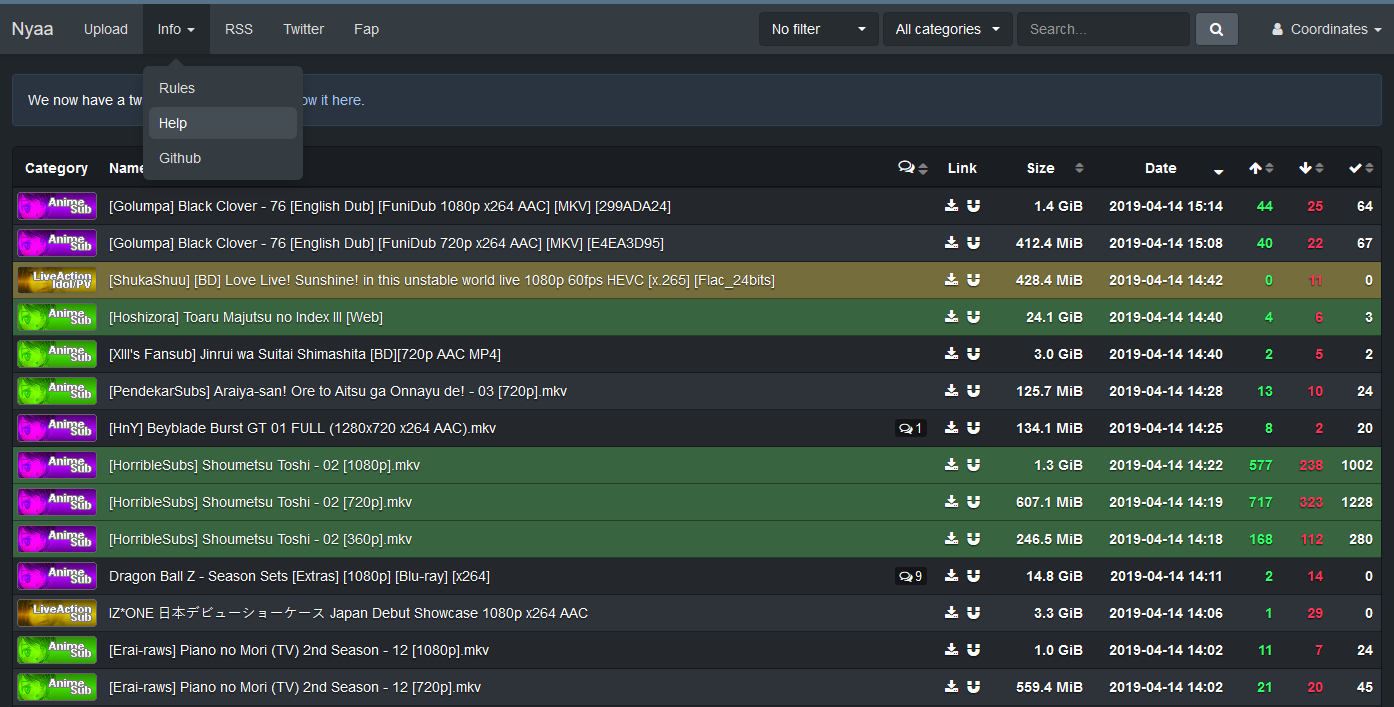Sort torrents by leechers column
This screenshot has width=1394, height=707.
point(1310,168)
